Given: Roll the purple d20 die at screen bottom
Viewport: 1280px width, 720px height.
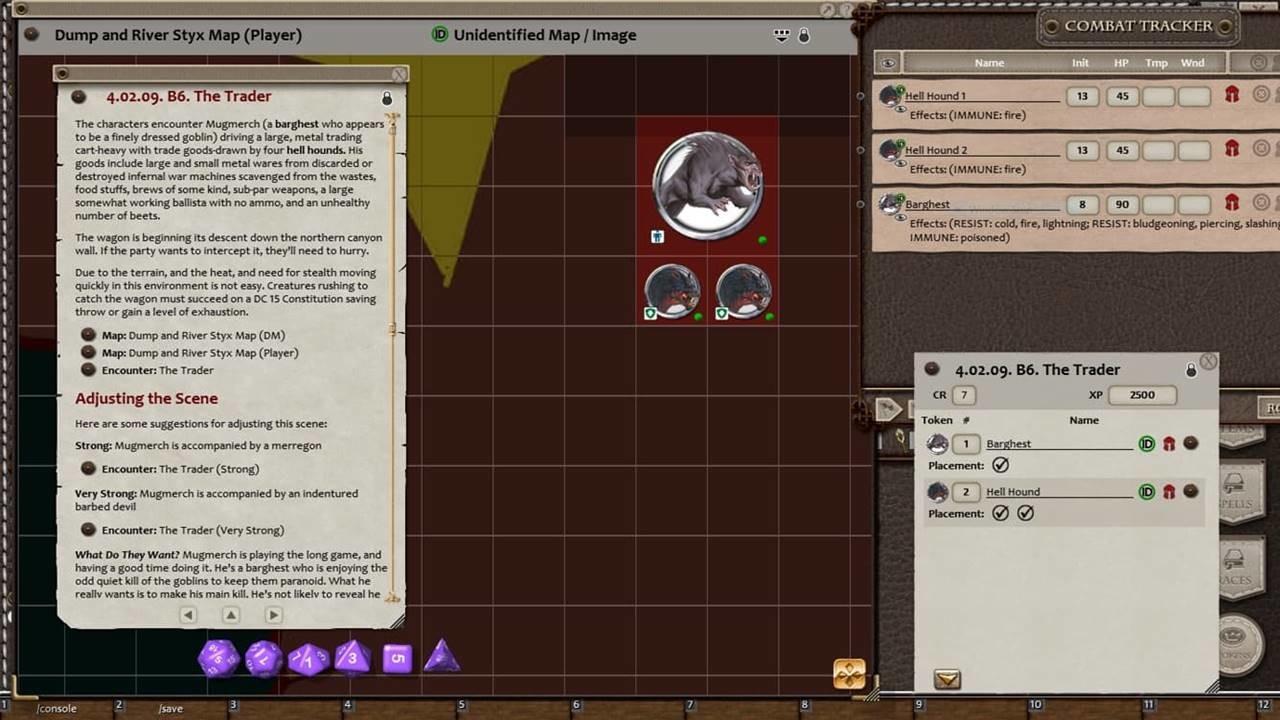Looking at the screenshot, I should (219, 657).
